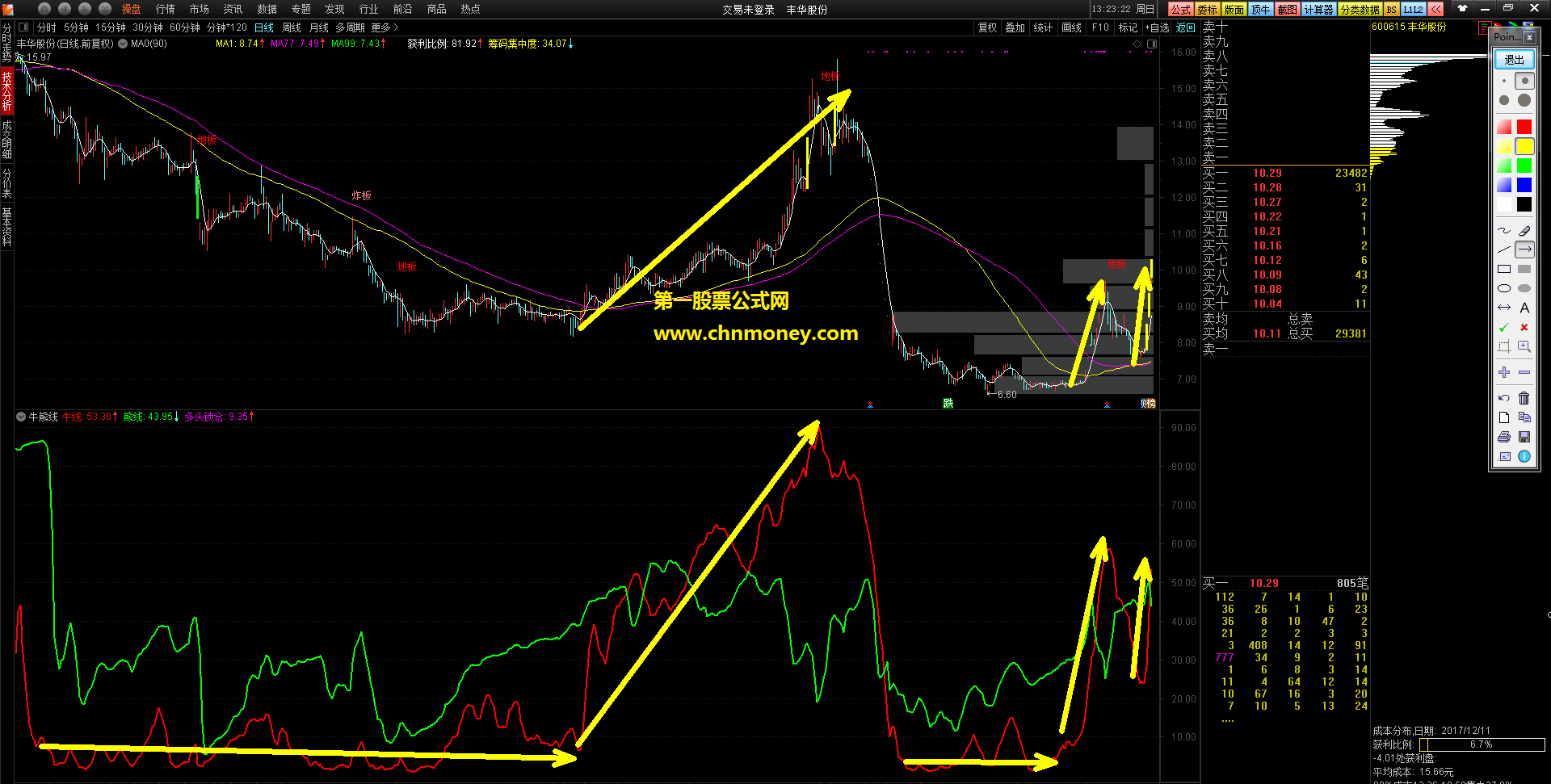Select the text 'A' annotation tool
Image resolution: width=1551 pixels, height=784 pixels.
click(1524, 308)
